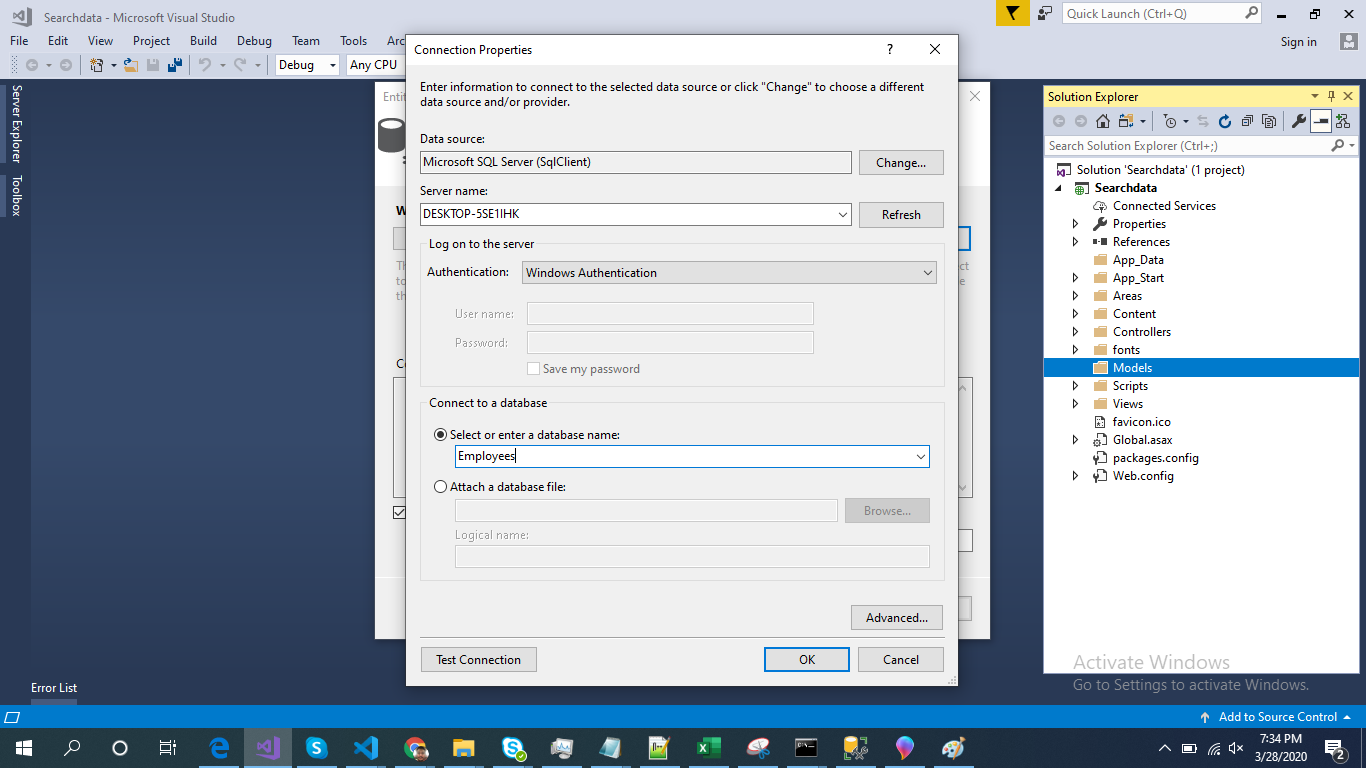This screenshot has width=1366, height=768.
Task: Select the 'Select or enter a database name' option
Action: (441, 435)
